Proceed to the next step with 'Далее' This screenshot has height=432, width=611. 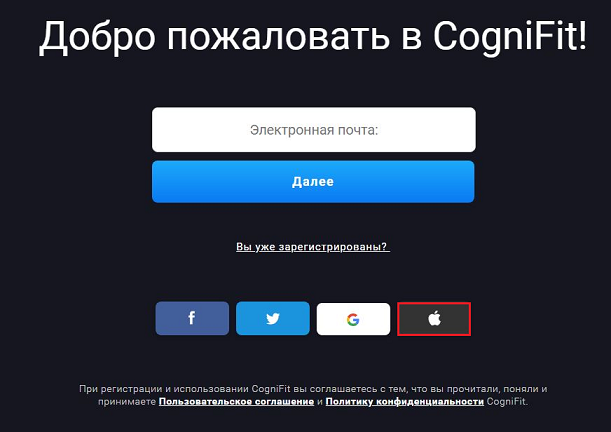(x=313, y=182)
